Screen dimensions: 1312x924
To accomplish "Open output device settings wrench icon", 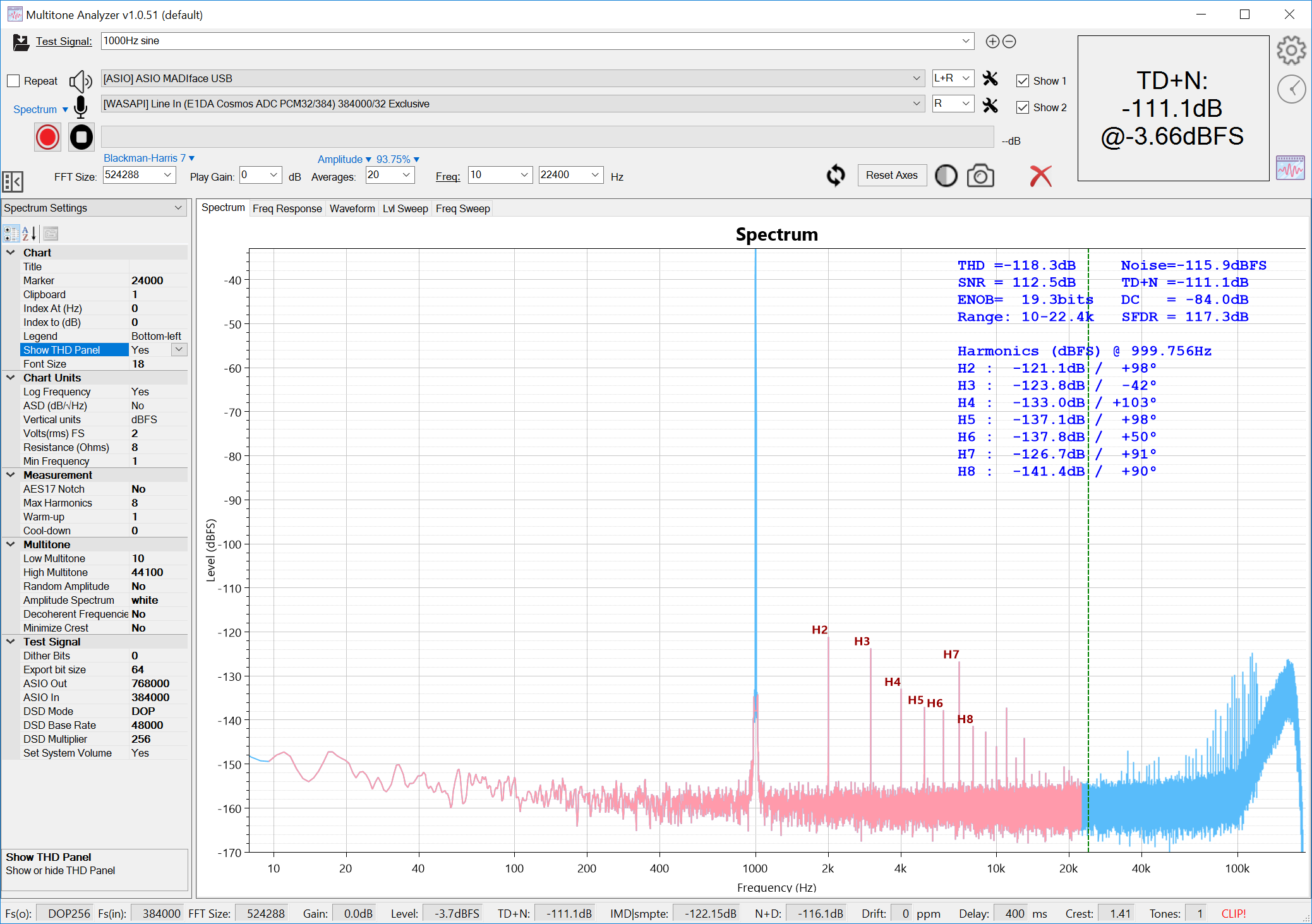I will point(990,78).
